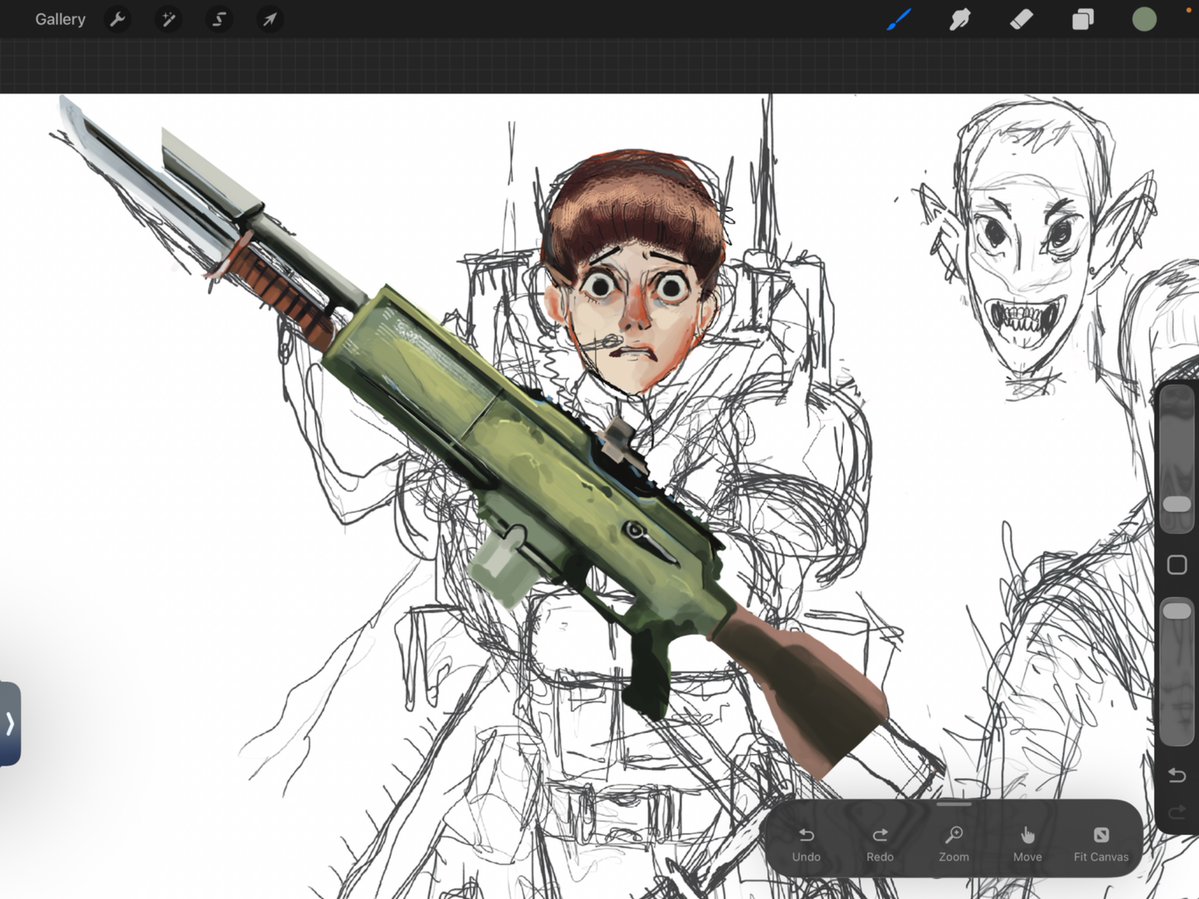Tap the sidebar redo arrow
Image resolution: width=1199 pixels, height=899 pixels.
(x=1177, y=811)
